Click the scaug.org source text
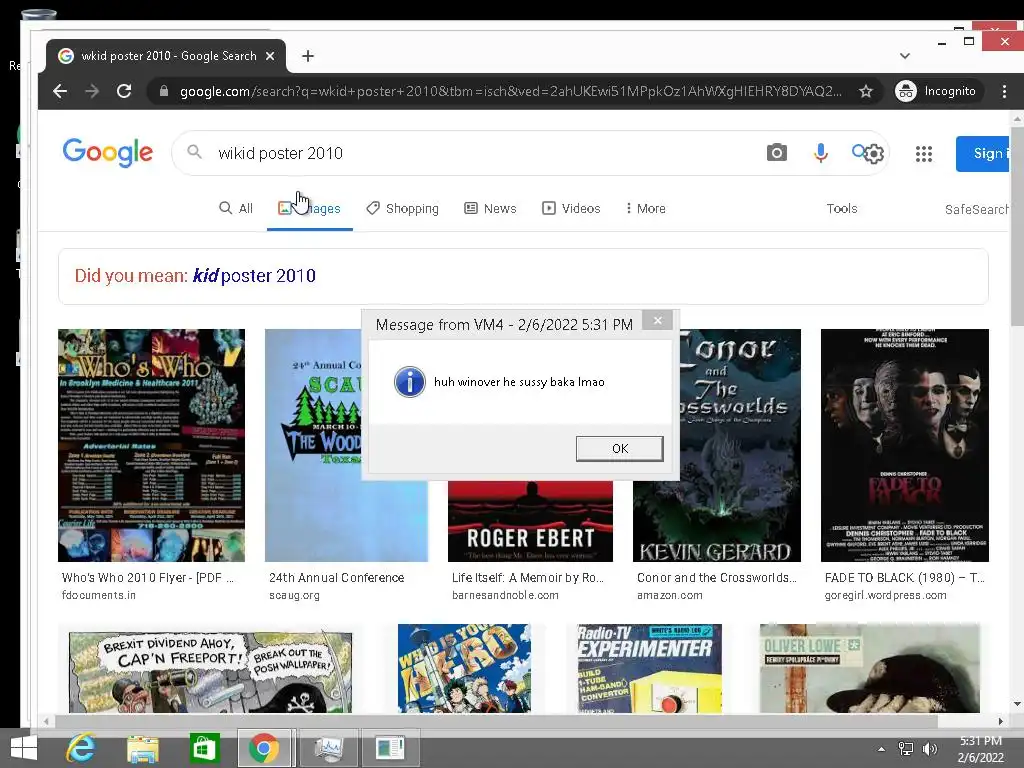 click(x=295, y=596)
